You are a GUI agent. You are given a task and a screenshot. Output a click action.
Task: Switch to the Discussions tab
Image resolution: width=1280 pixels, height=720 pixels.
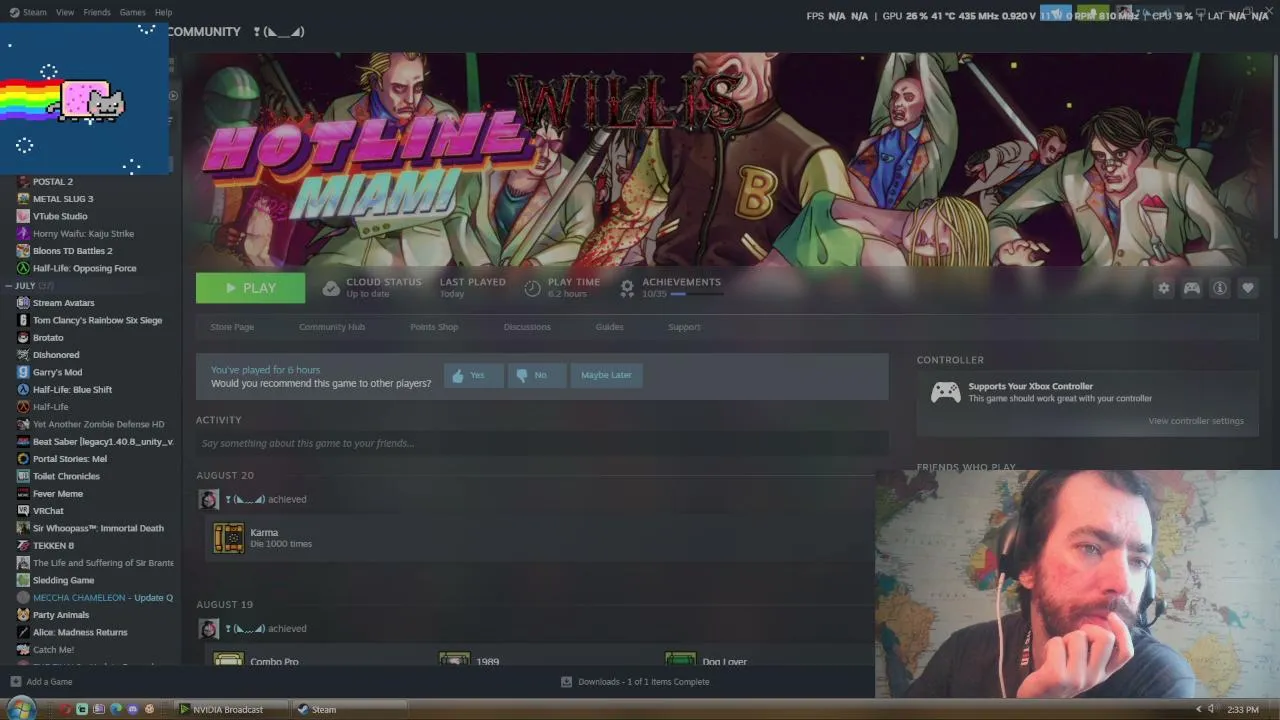(527, 327)
